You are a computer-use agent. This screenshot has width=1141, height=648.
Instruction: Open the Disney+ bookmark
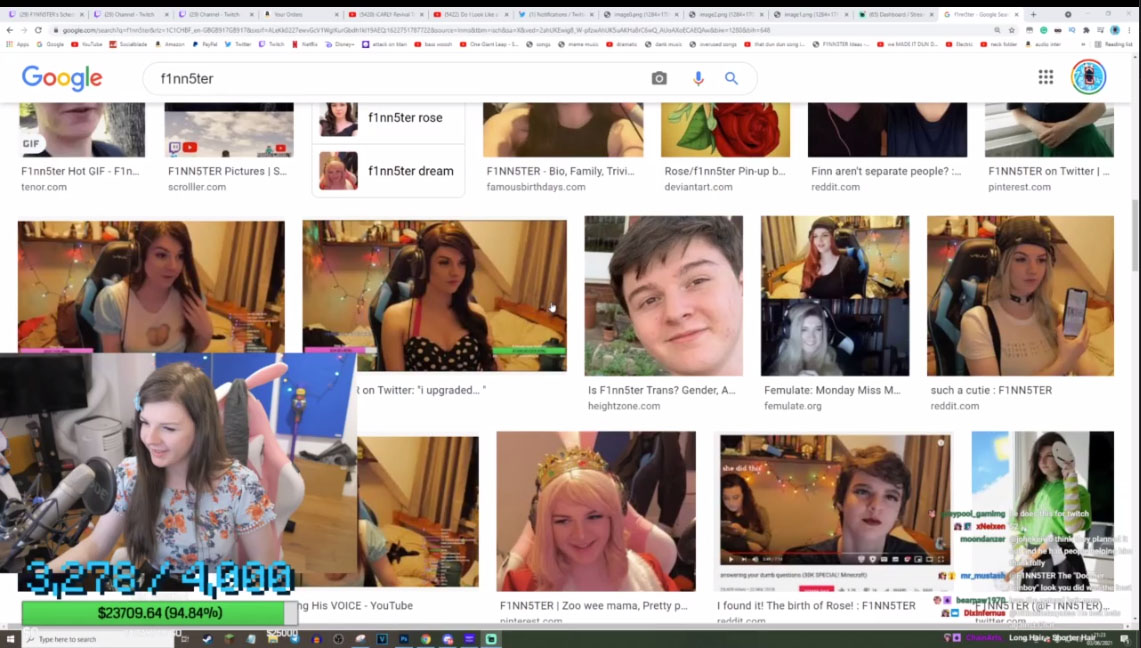340,44
